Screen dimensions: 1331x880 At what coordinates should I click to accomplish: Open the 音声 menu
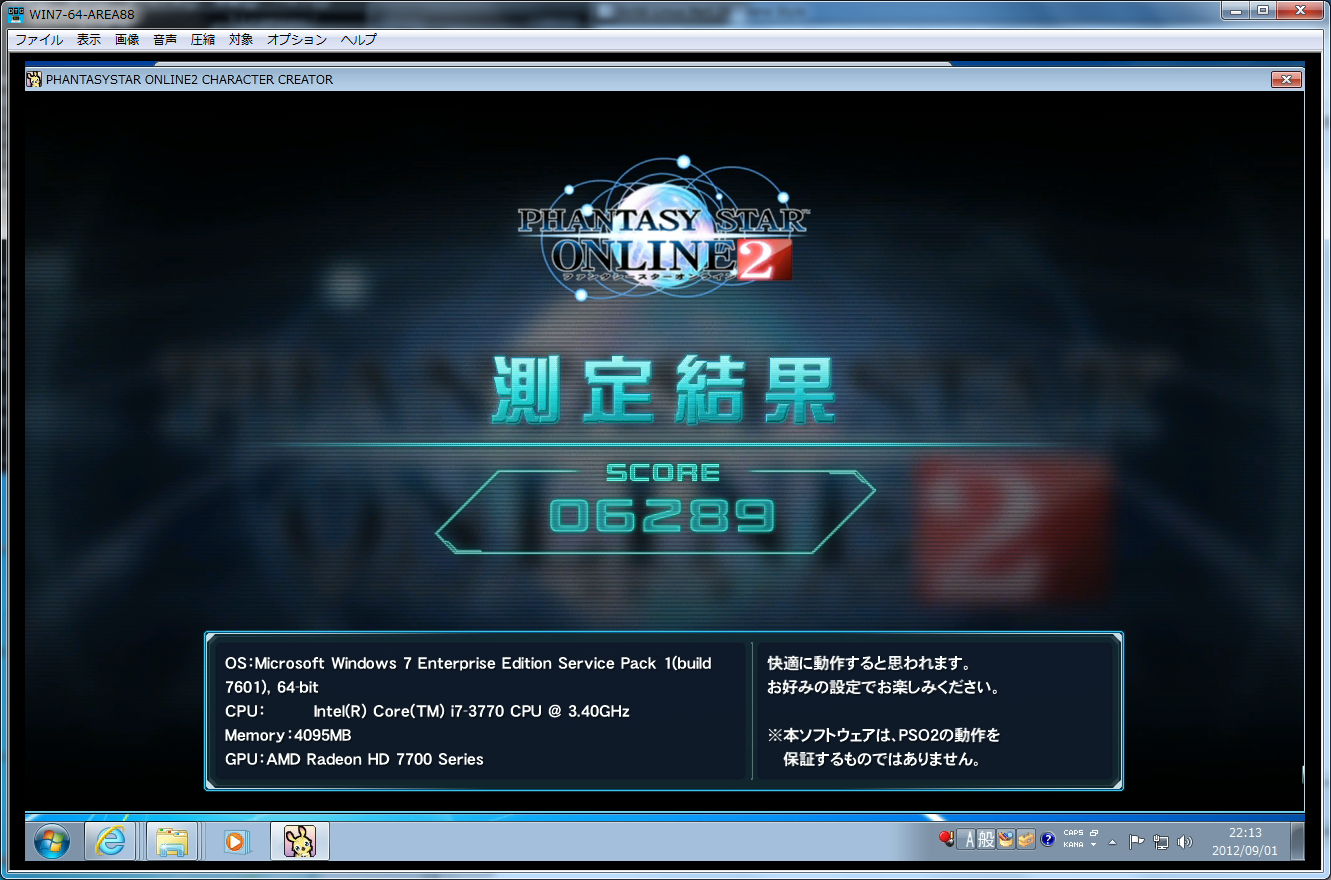coord(165,40)
